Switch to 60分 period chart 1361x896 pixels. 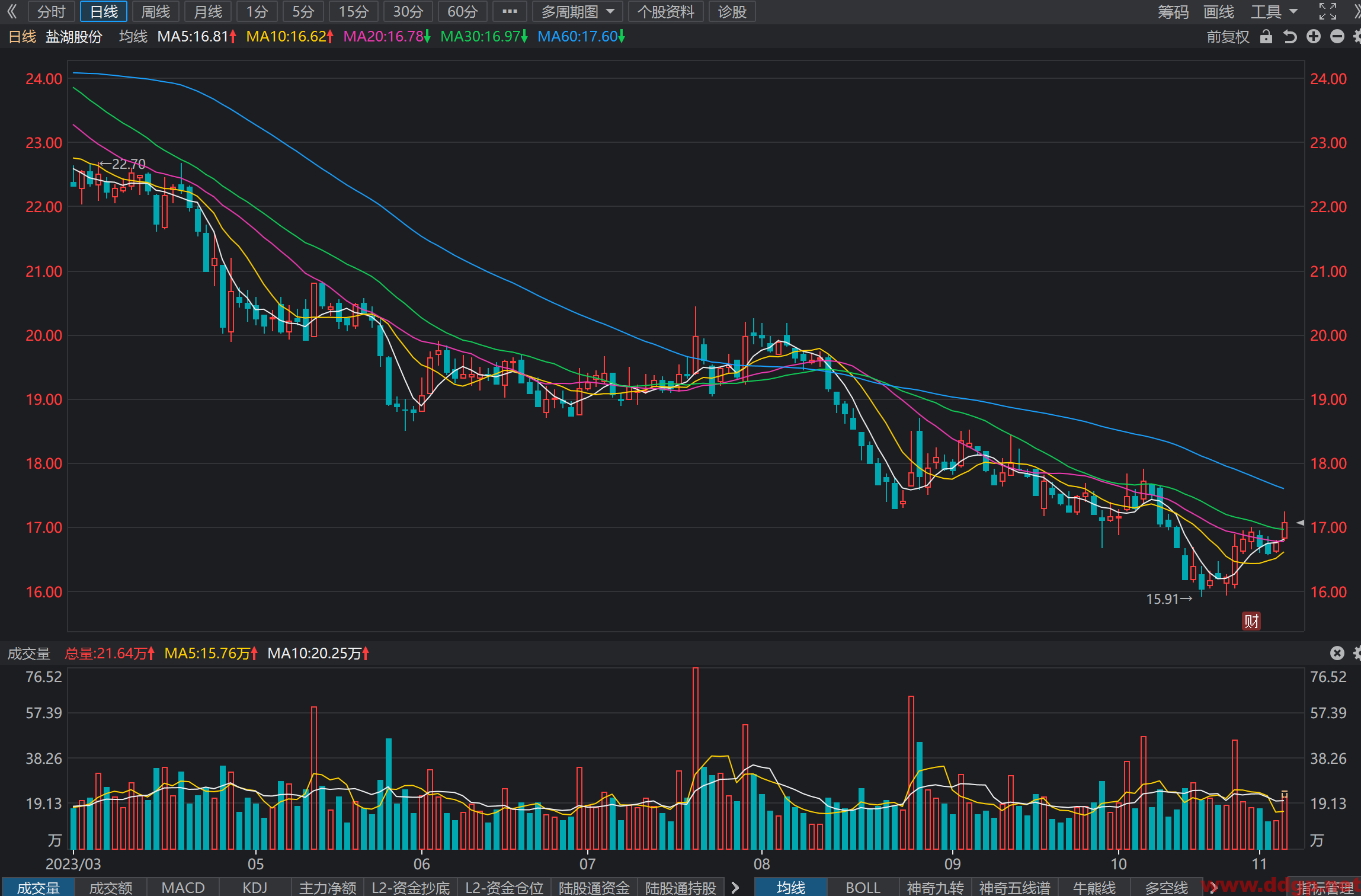coord(462,11)
